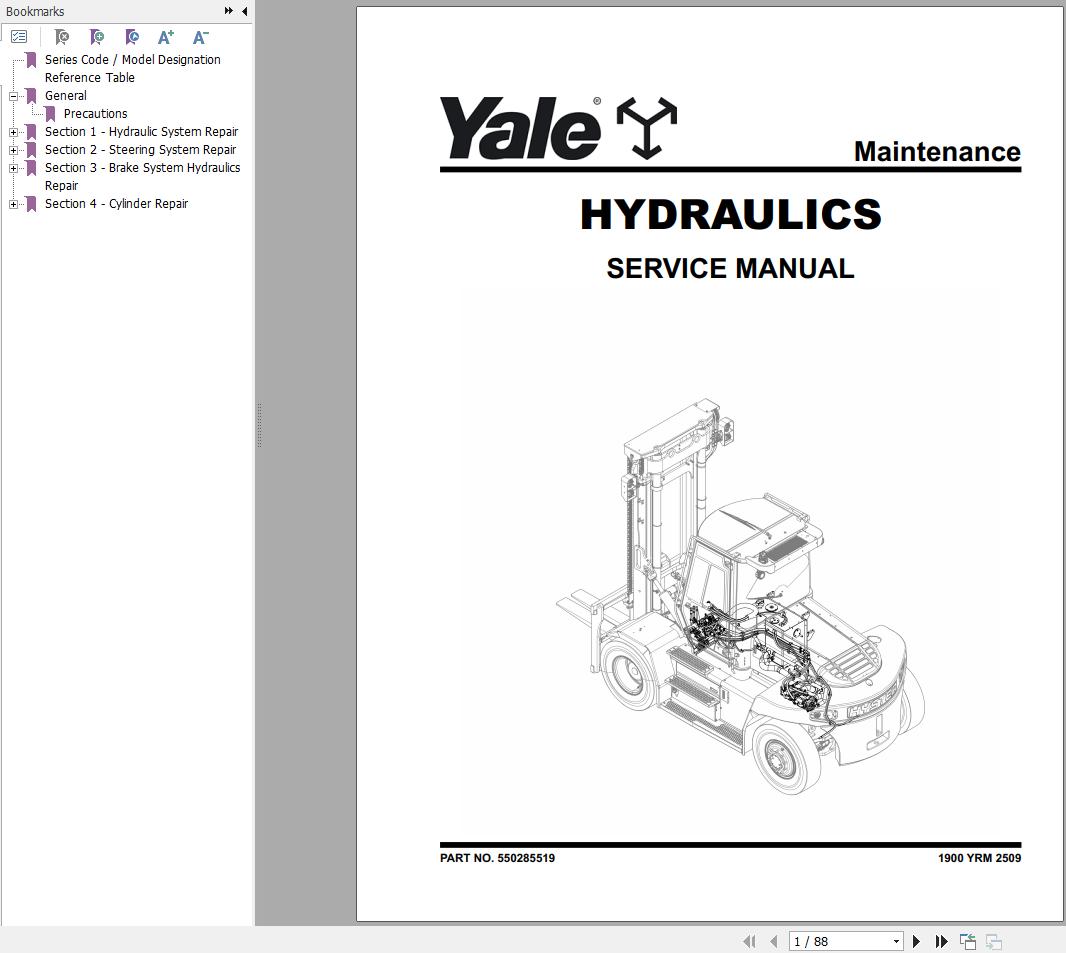Screen dimensions: 1066x953
Task: Select Section 3 - Brake System Hydraulics bookmark
Action: point(143,176)
